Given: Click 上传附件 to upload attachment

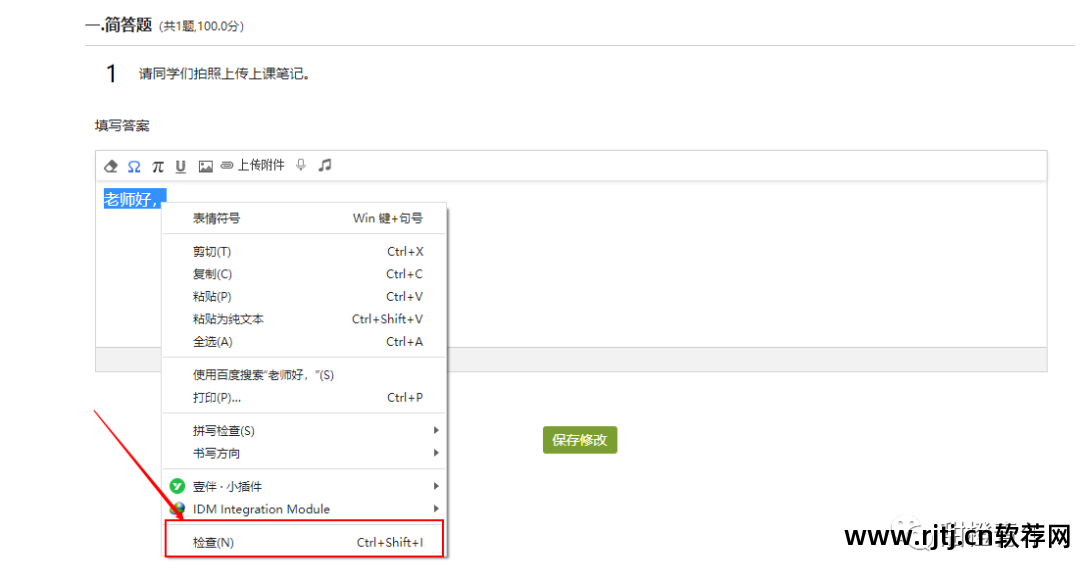Looking at the screenshot, I should coord(252,165).
